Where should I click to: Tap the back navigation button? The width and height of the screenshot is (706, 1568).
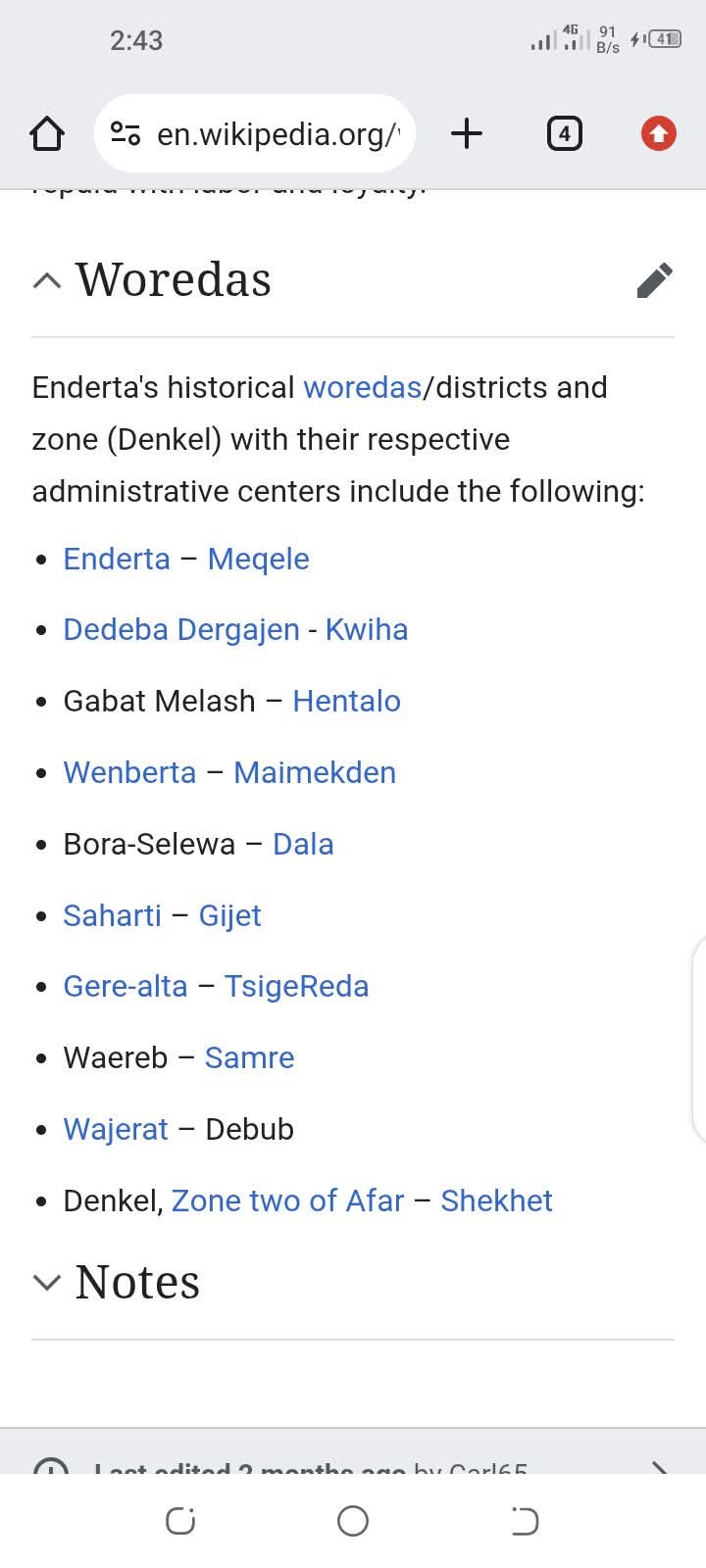pos(525,1521)
